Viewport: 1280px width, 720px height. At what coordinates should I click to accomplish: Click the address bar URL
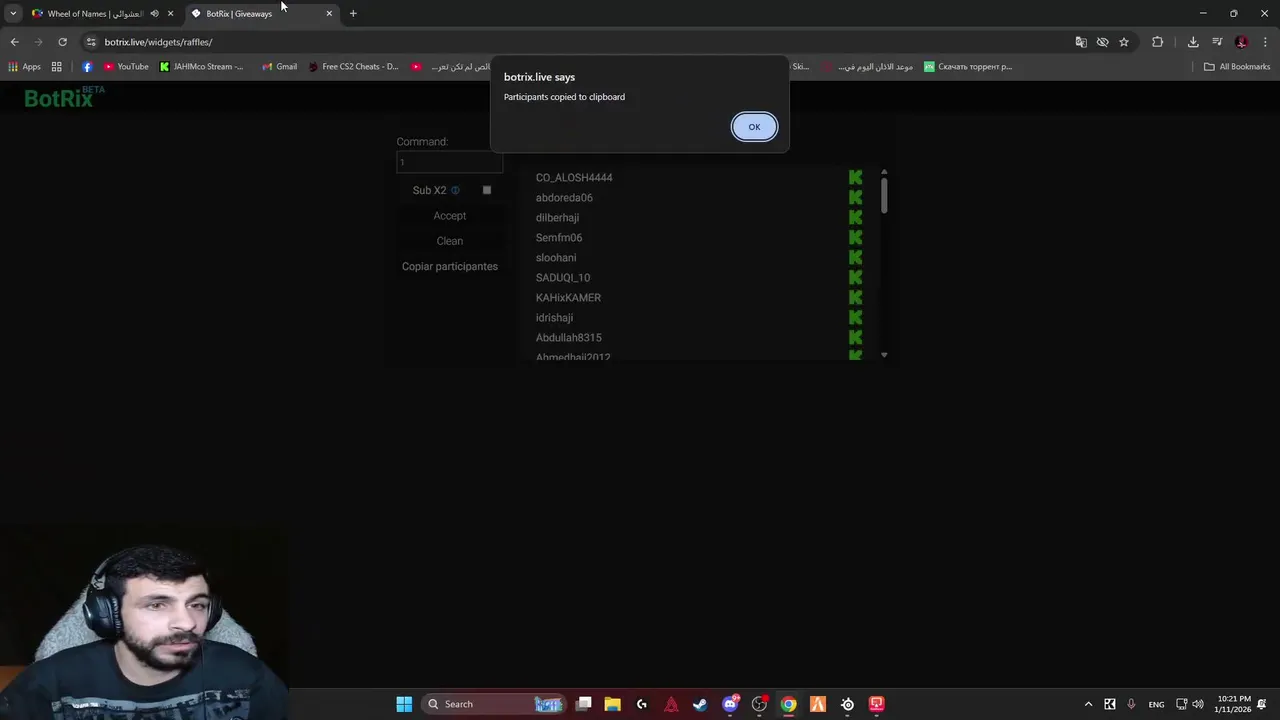[158, 42]
